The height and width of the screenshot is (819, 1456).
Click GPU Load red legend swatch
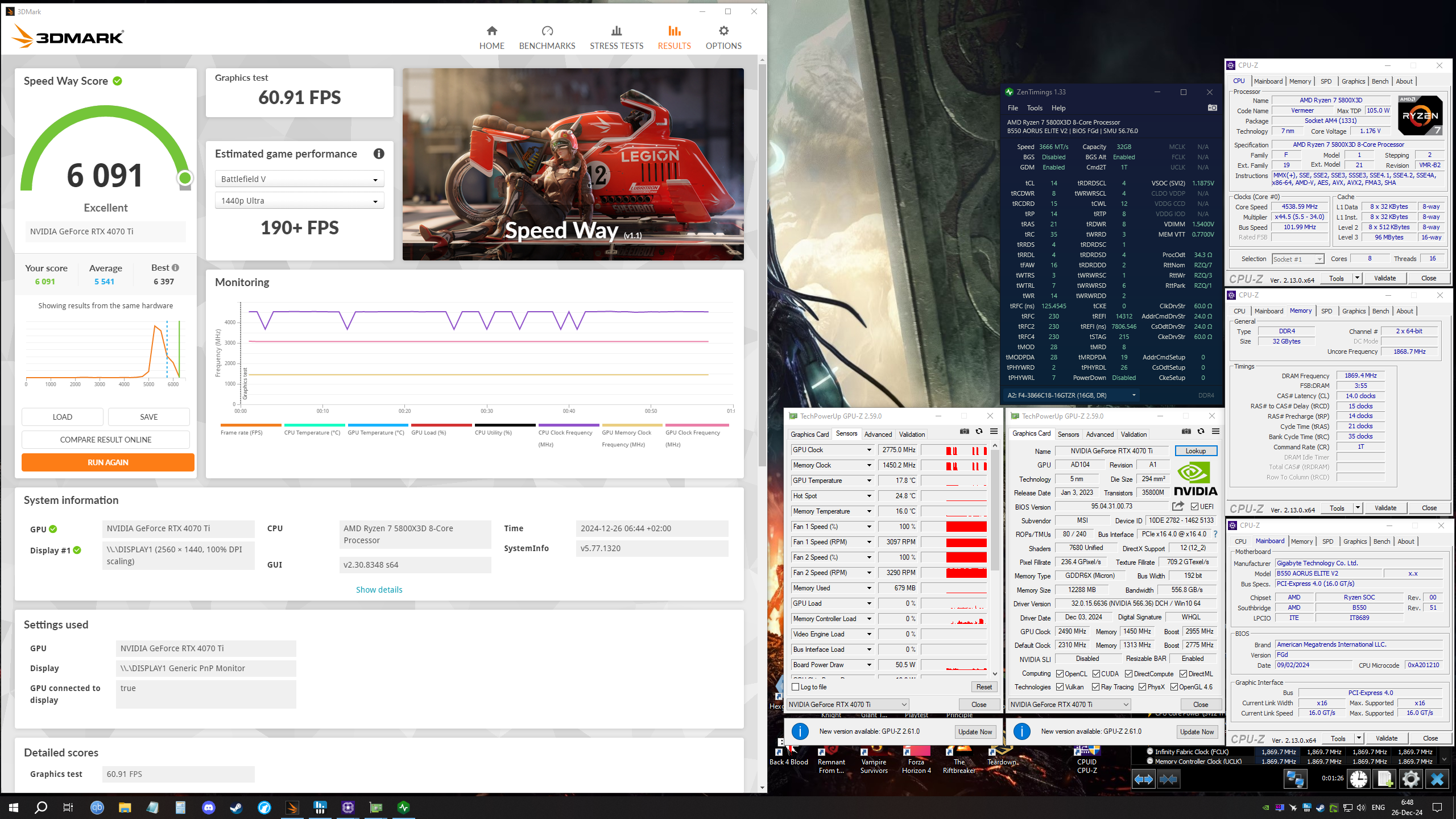click(441, 425)
